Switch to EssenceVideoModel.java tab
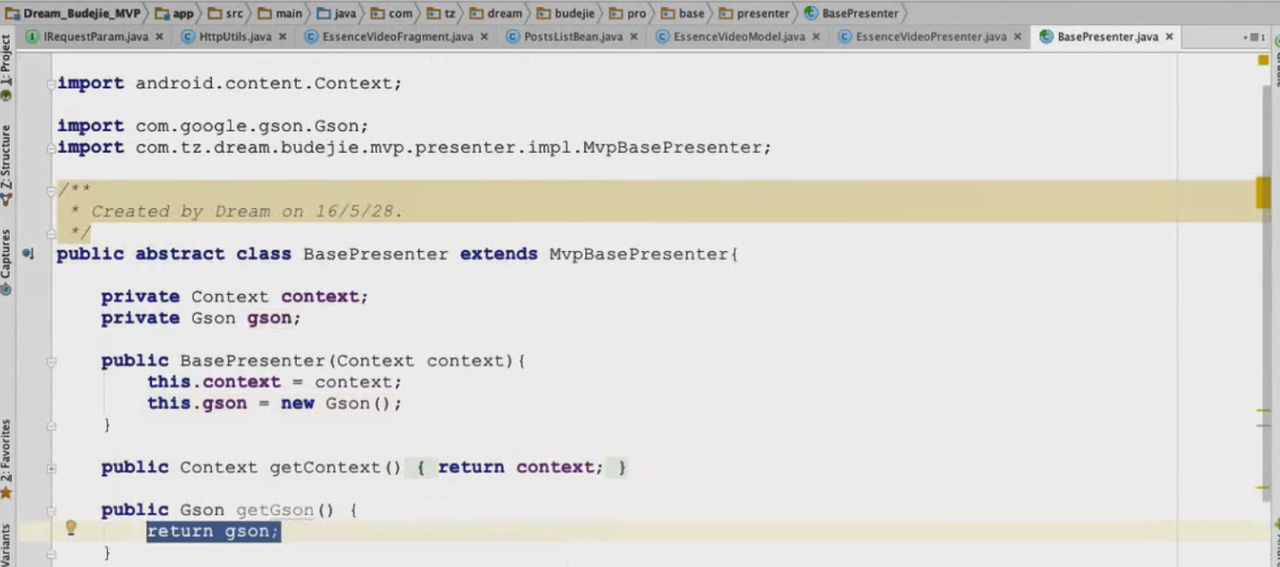Viewport: 1280px width, 567px height. click(739, 37)
